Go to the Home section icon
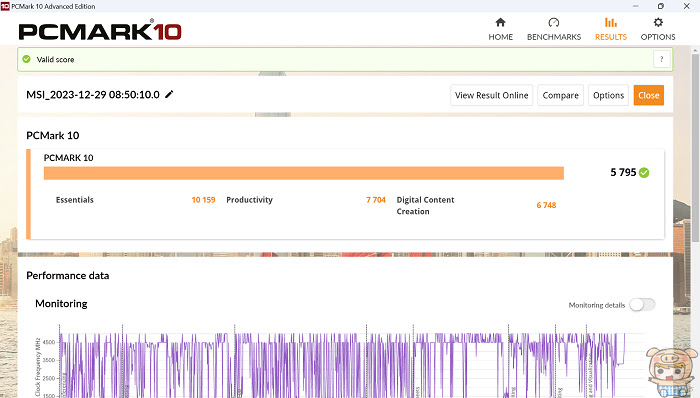The height and width of the screenshot is (398, 700). pyautogui.click(x=500, y=22)
